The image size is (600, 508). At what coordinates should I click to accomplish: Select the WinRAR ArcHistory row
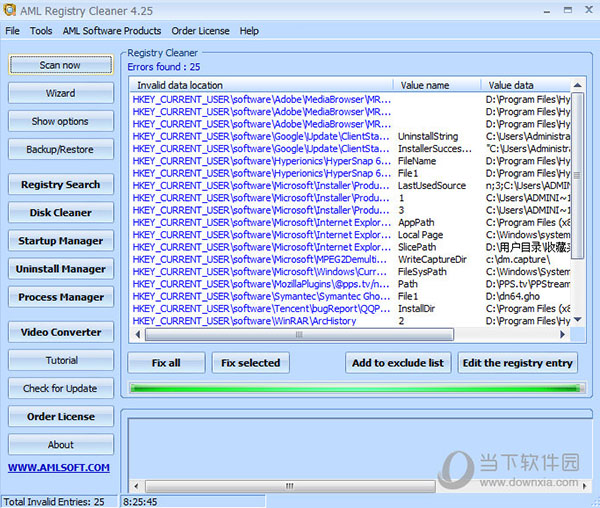tap(351, 321)
